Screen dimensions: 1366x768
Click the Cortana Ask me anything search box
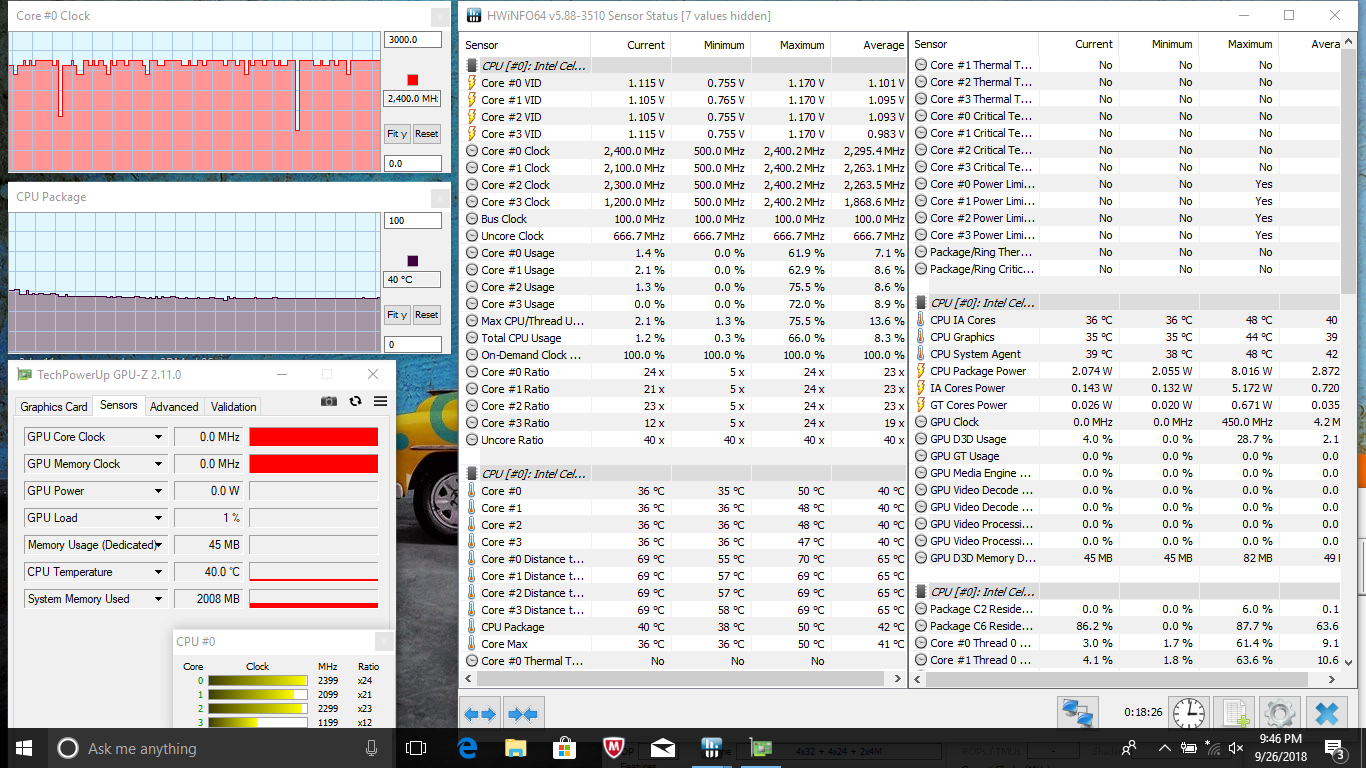(218, 748)
